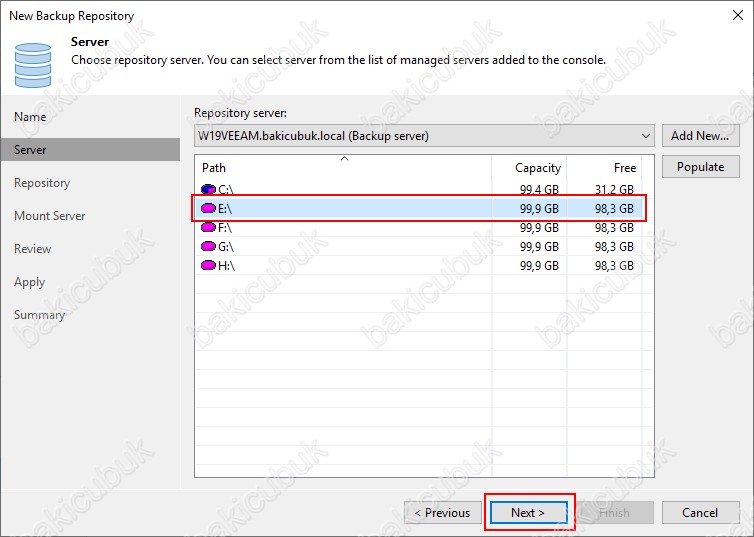Cancel the New Backup Repository wizard

[700, 513]
